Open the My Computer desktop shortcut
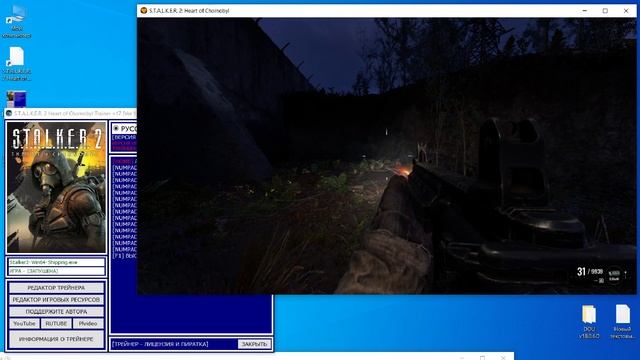Image resolution: width=640 pixels, height=360 pixels. point(16,21)
